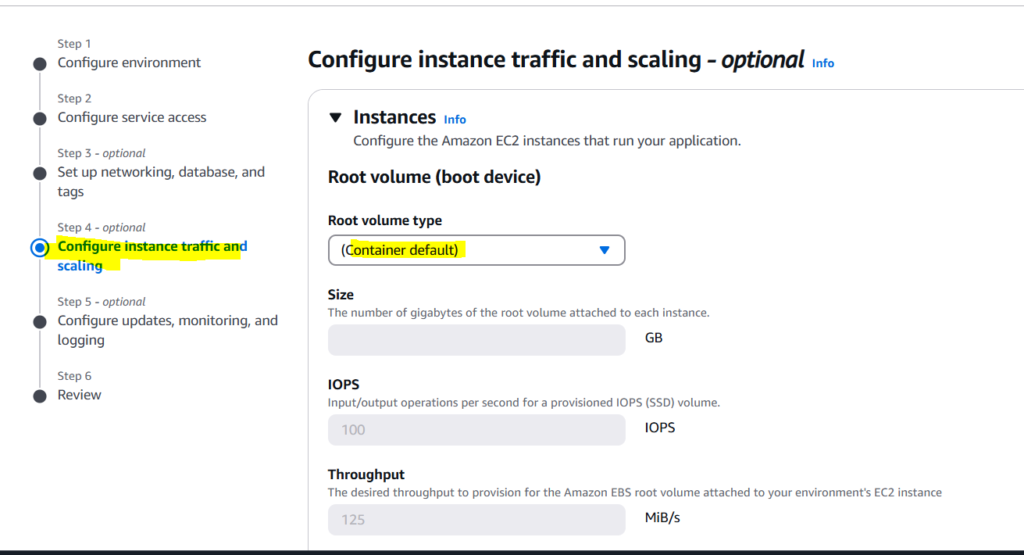
Task: Open the Root volume type dropdown
Action: (476, 250)
